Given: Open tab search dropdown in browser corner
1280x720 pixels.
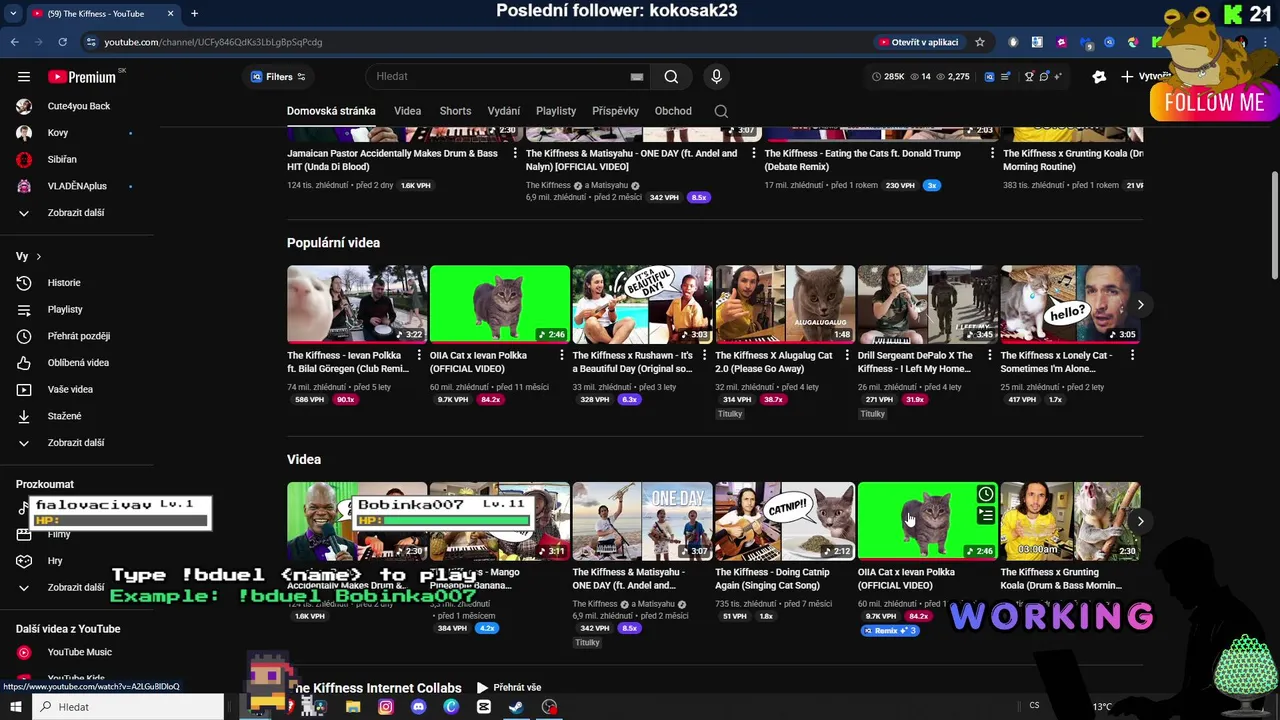Looking at the screenshot, I should coord(13,13).
